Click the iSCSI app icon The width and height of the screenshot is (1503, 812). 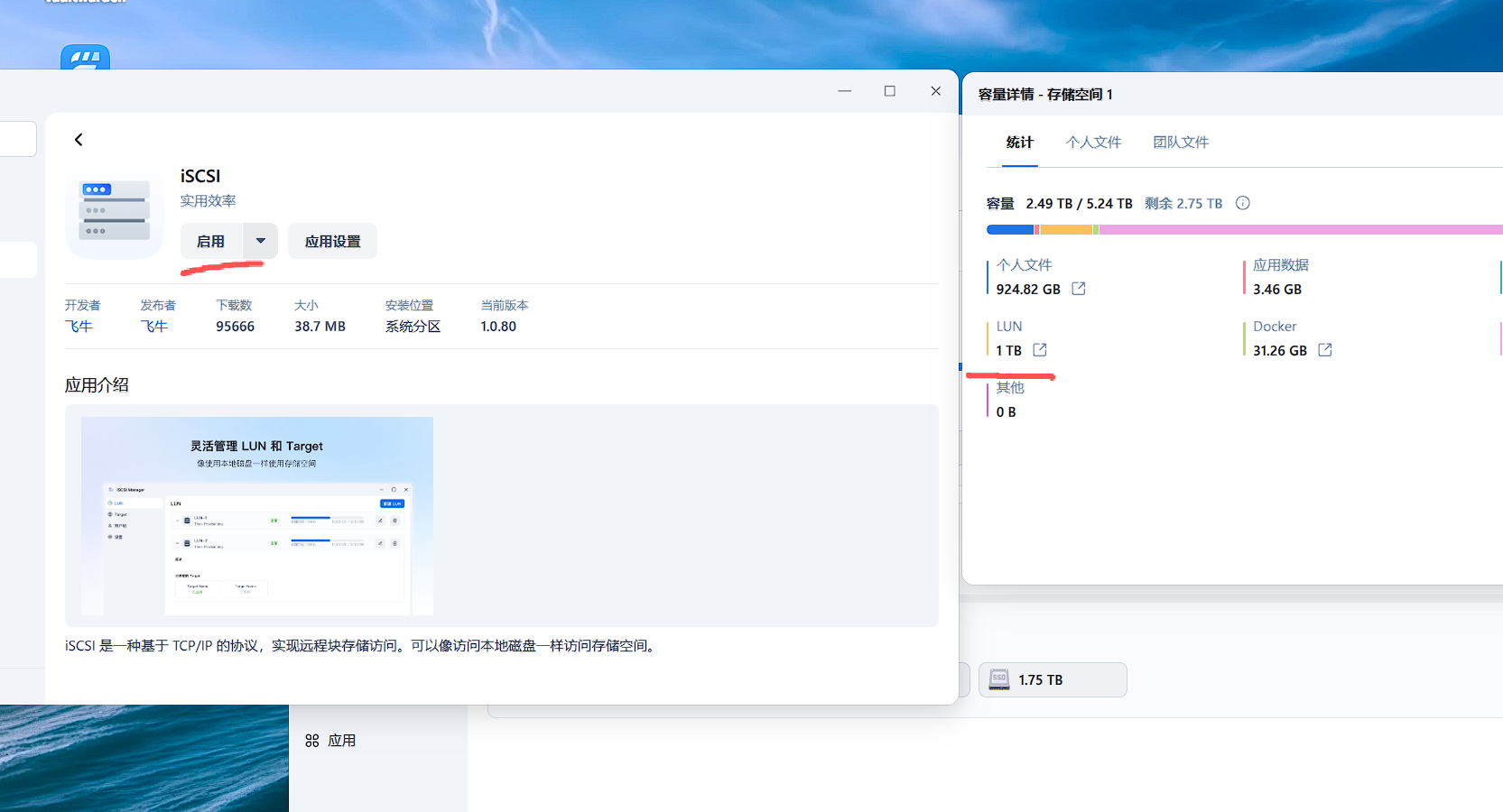click(115, 212)
